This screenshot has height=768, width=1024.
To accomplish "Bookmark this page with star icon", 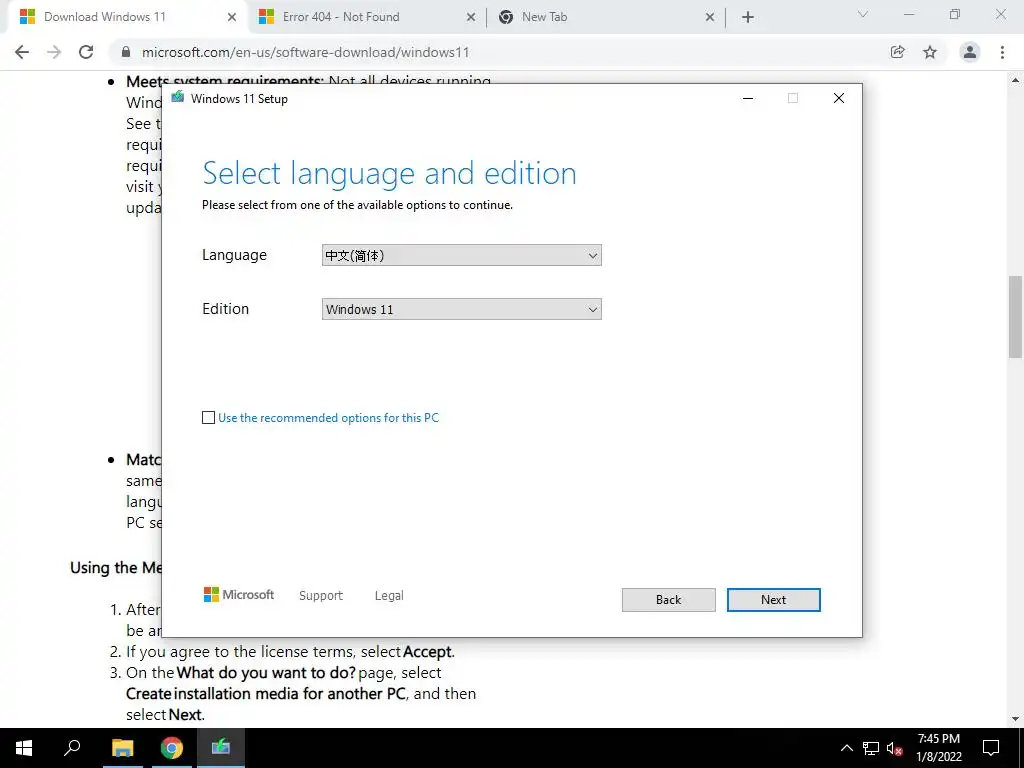I will click(930, 52).
